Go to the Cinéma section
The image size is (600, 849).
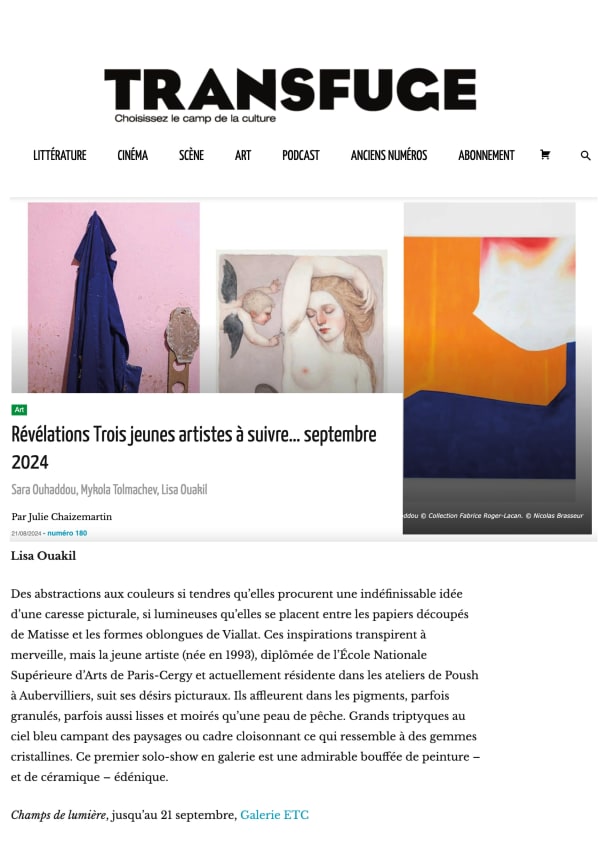tap(133, 155)
